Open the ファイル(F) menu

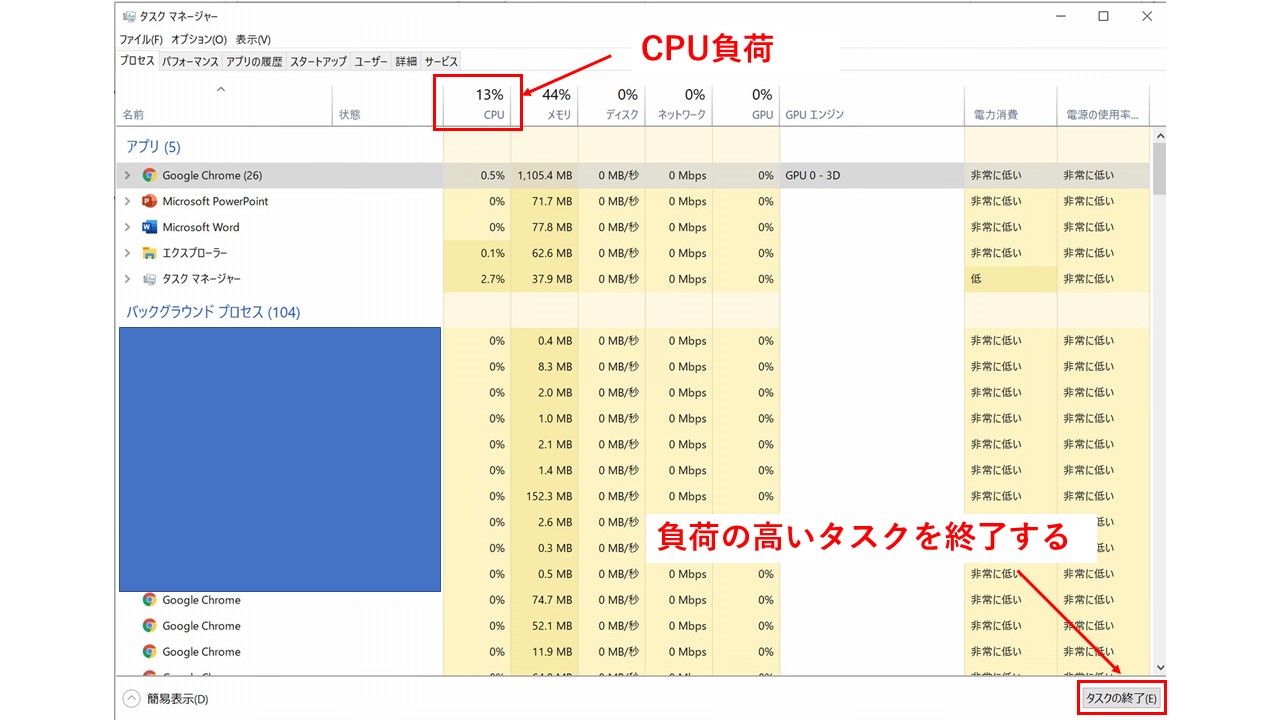(x=141, y=40)
